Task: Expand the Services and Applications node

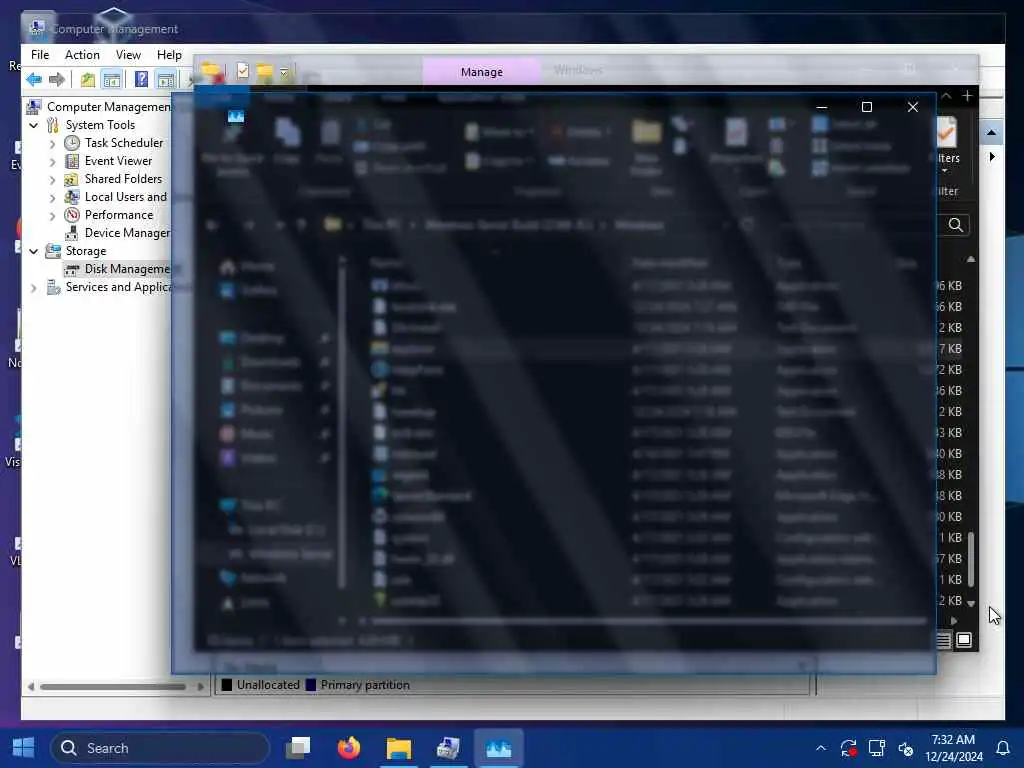Action: point(33,287)
